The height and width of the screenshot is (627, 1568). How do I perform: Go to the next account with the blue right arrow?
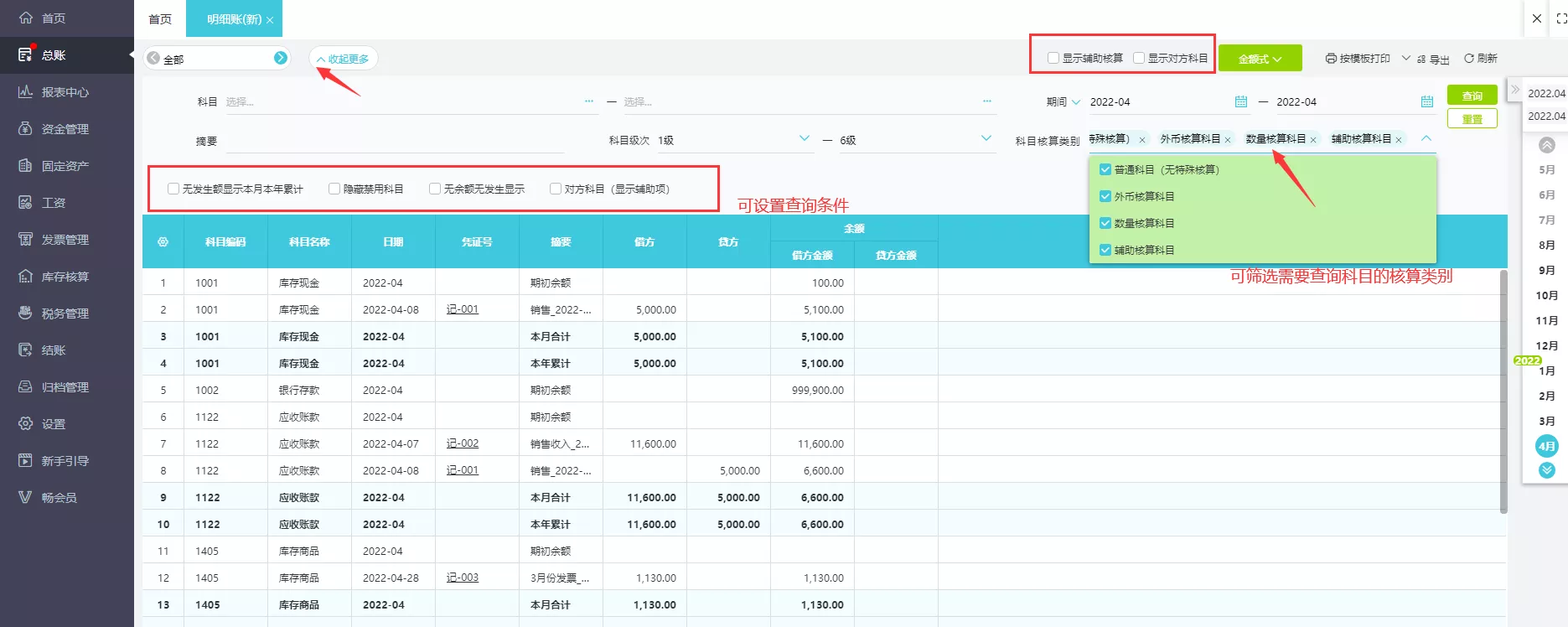click(x=281, y=58)
